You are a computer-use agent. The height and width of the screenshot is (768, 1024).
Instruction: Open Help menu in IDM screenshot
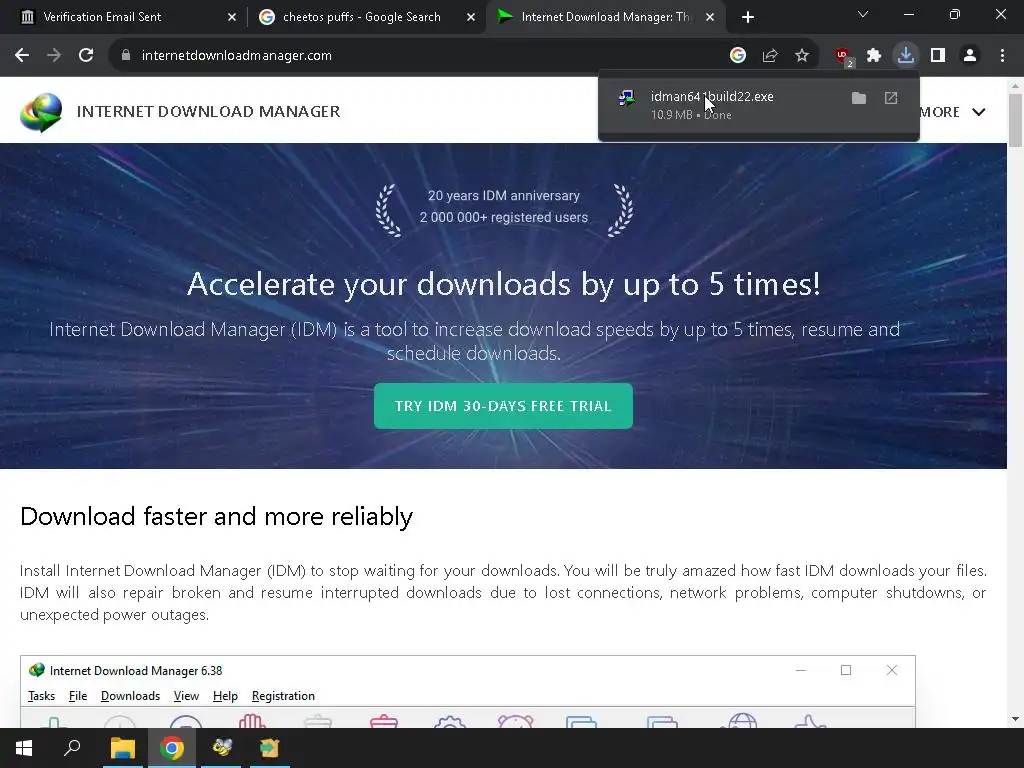click(x=225, y=696)
